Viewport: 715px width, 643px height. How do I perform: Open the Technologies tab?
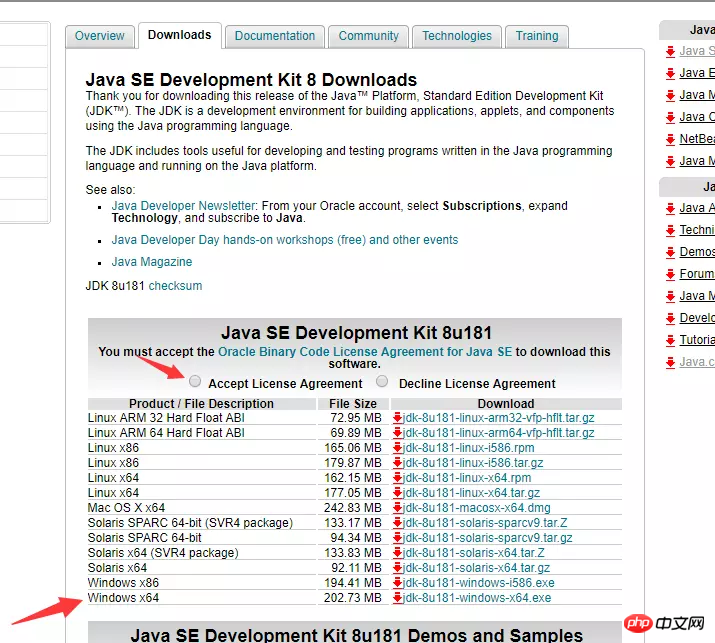coord(457,36)
